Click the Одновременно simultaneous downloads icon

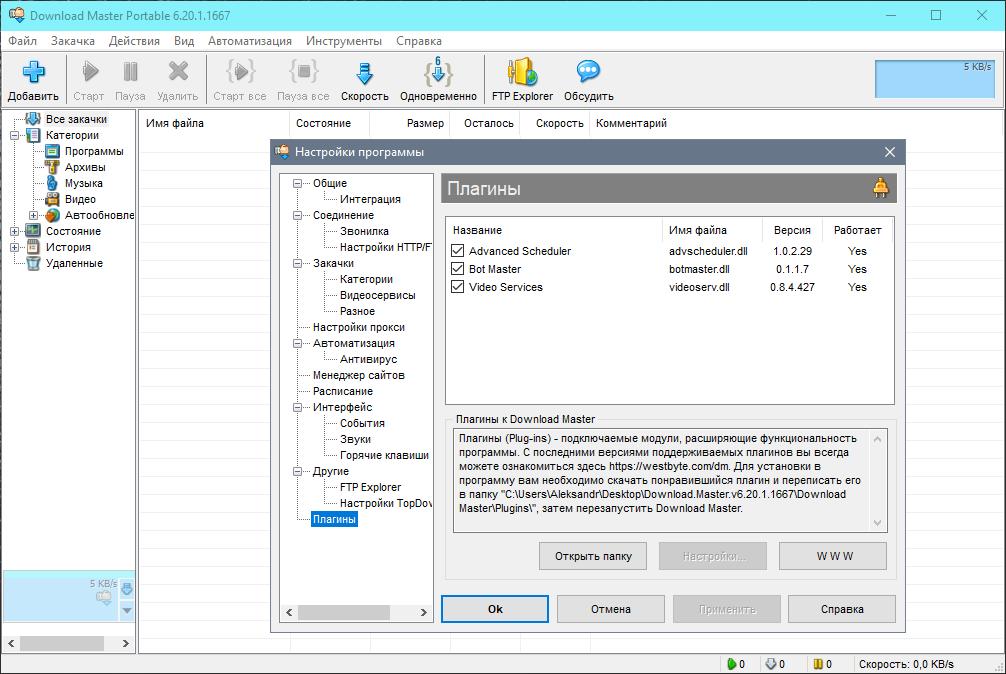tap(438, 73)
